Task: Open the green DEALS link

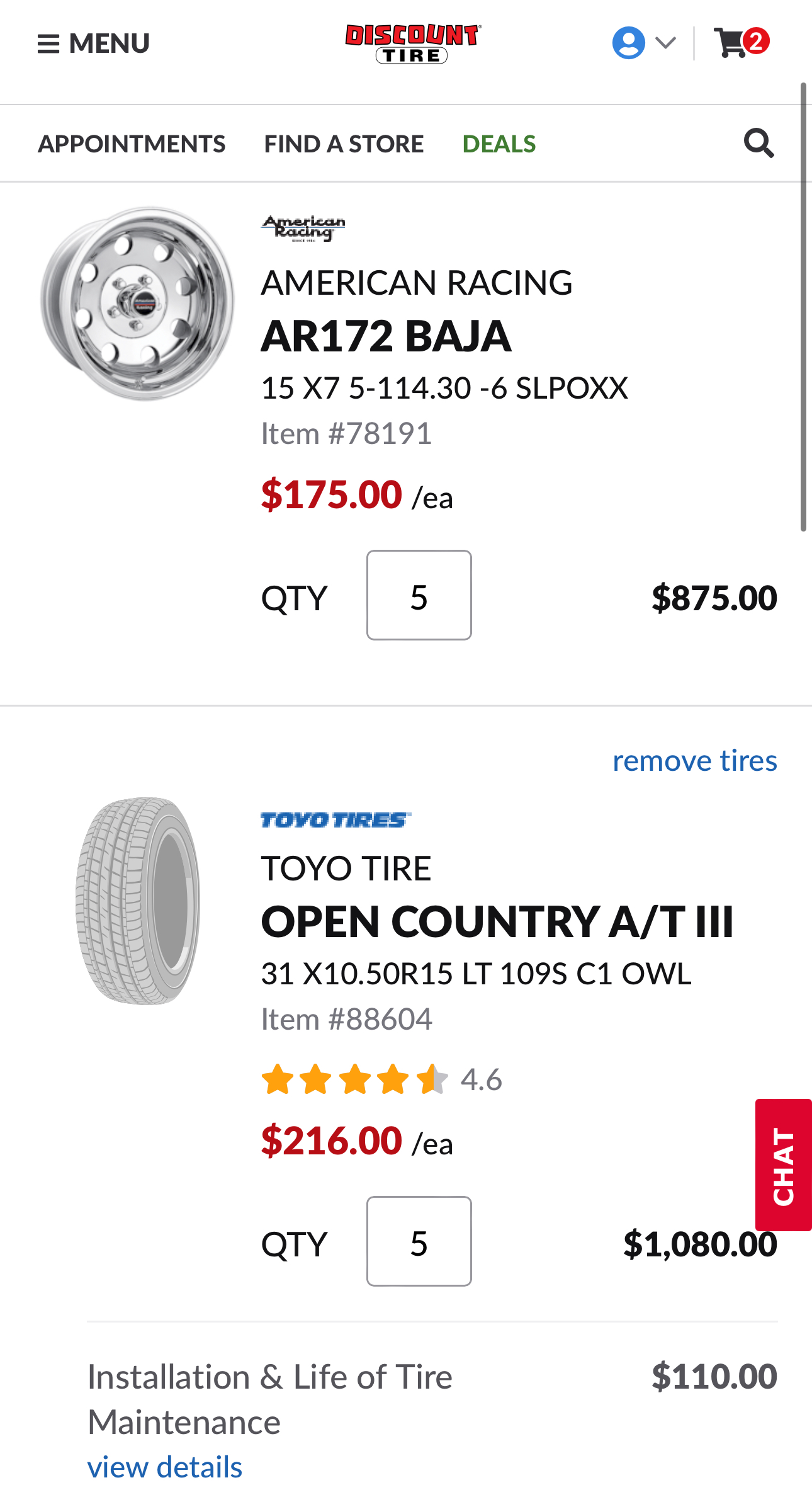Action: [499, 144]
